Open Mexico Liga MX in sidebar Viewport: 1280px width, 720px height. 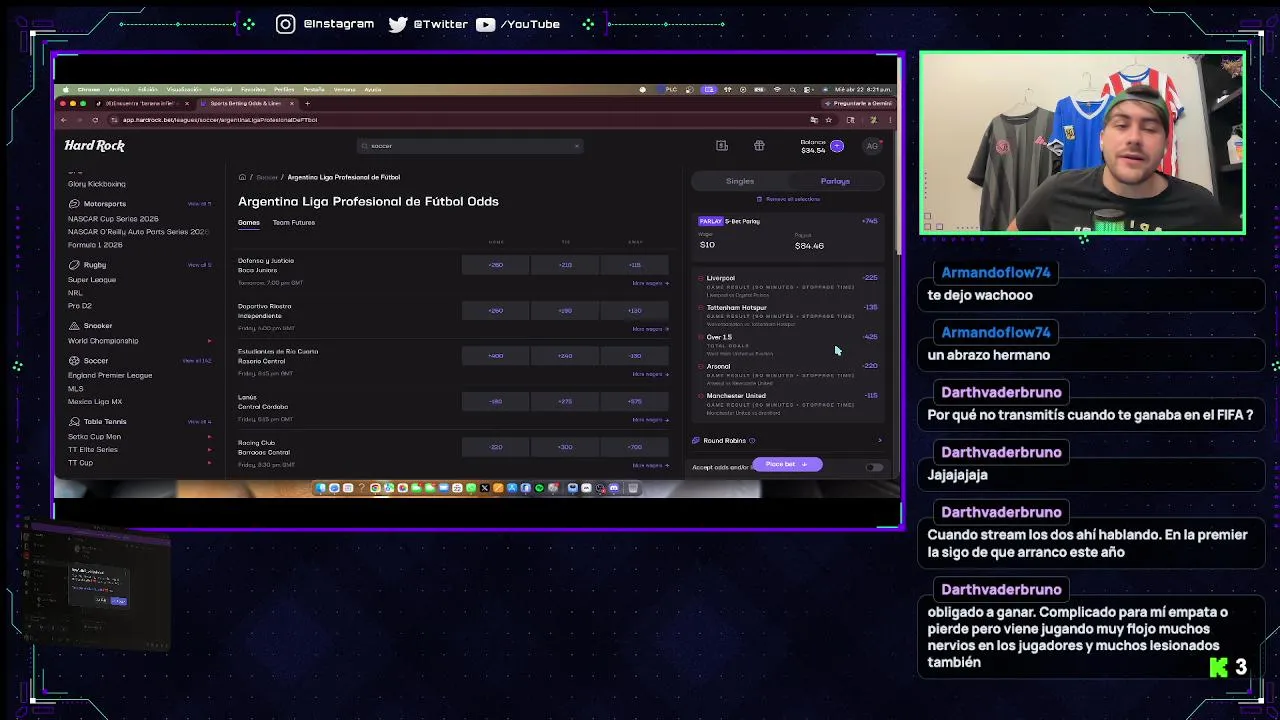pyautogui.click(x=95, y=402)
